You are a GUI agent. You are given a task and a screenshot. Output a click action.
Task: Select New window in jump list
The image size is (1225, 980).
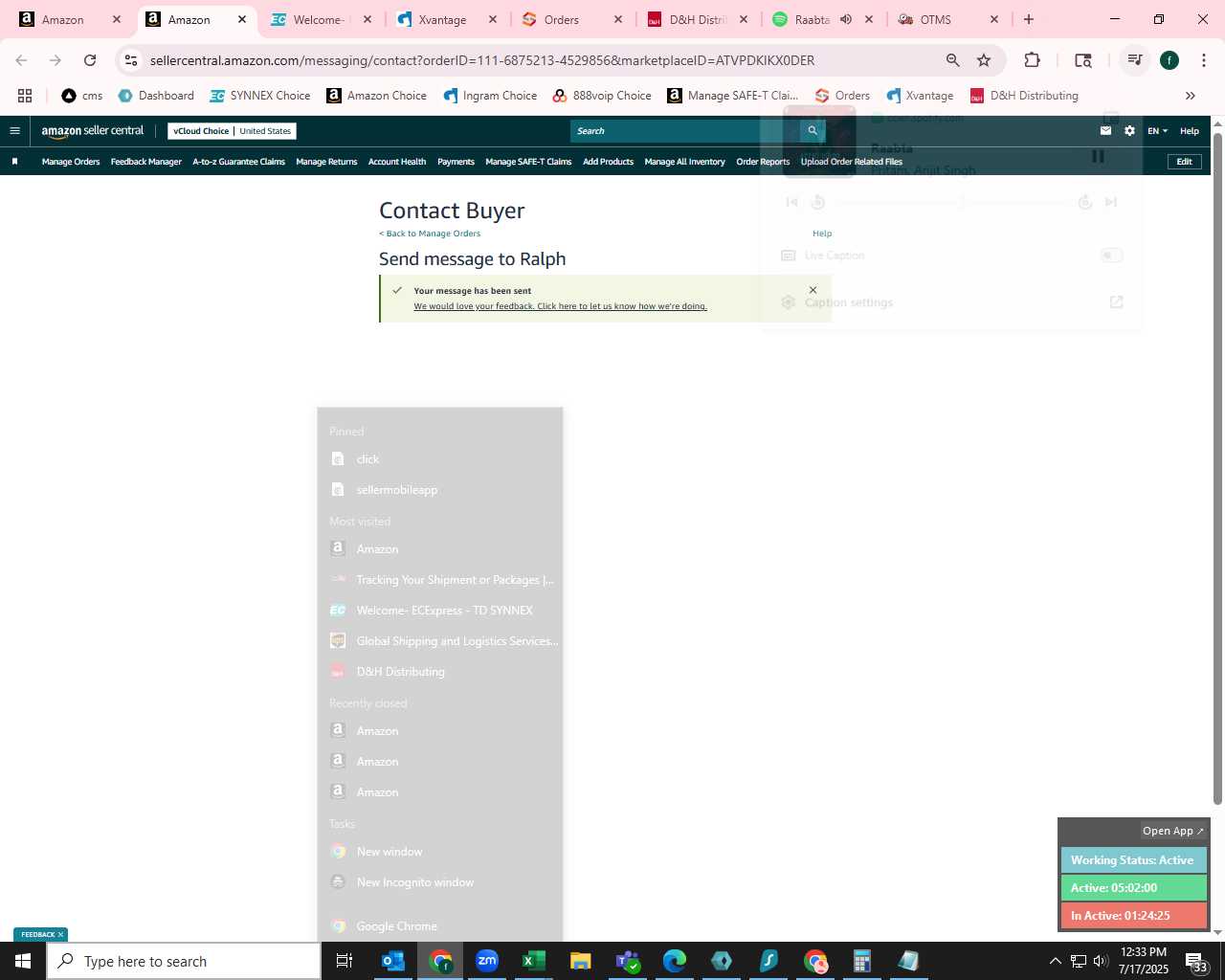(x=440, y=852)
